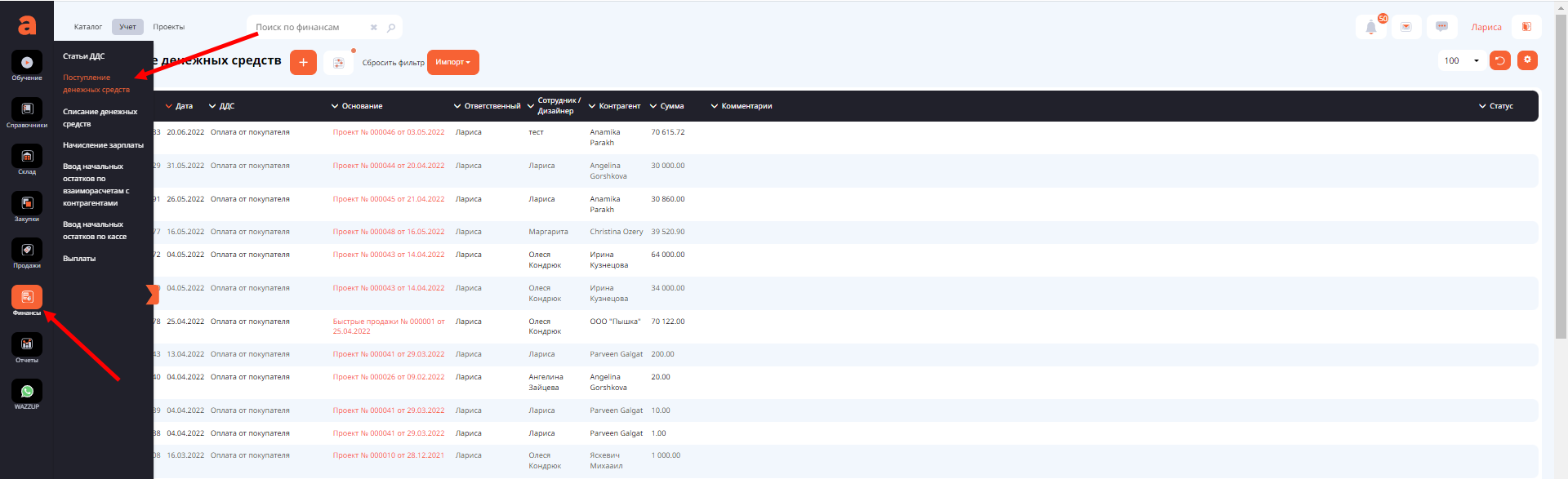Open the filter settings icon

tap(338, 63)
